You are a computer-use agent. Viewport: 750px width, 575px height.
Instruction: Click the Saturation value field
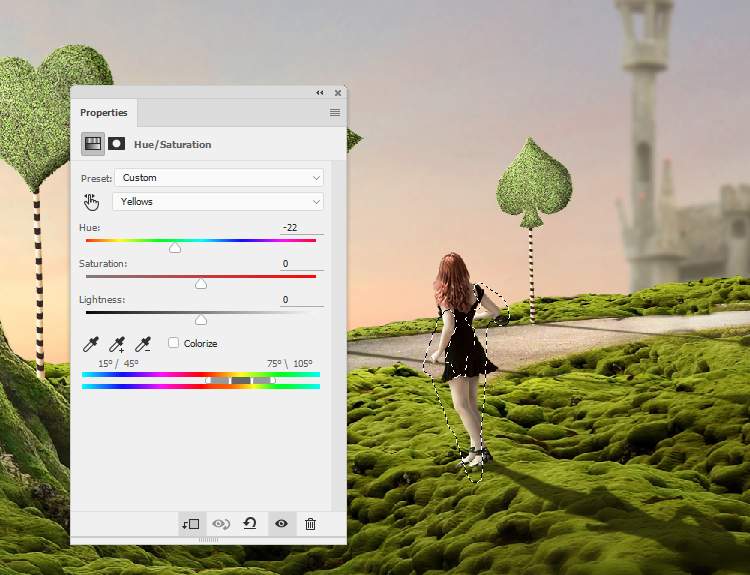coord(300,264)
